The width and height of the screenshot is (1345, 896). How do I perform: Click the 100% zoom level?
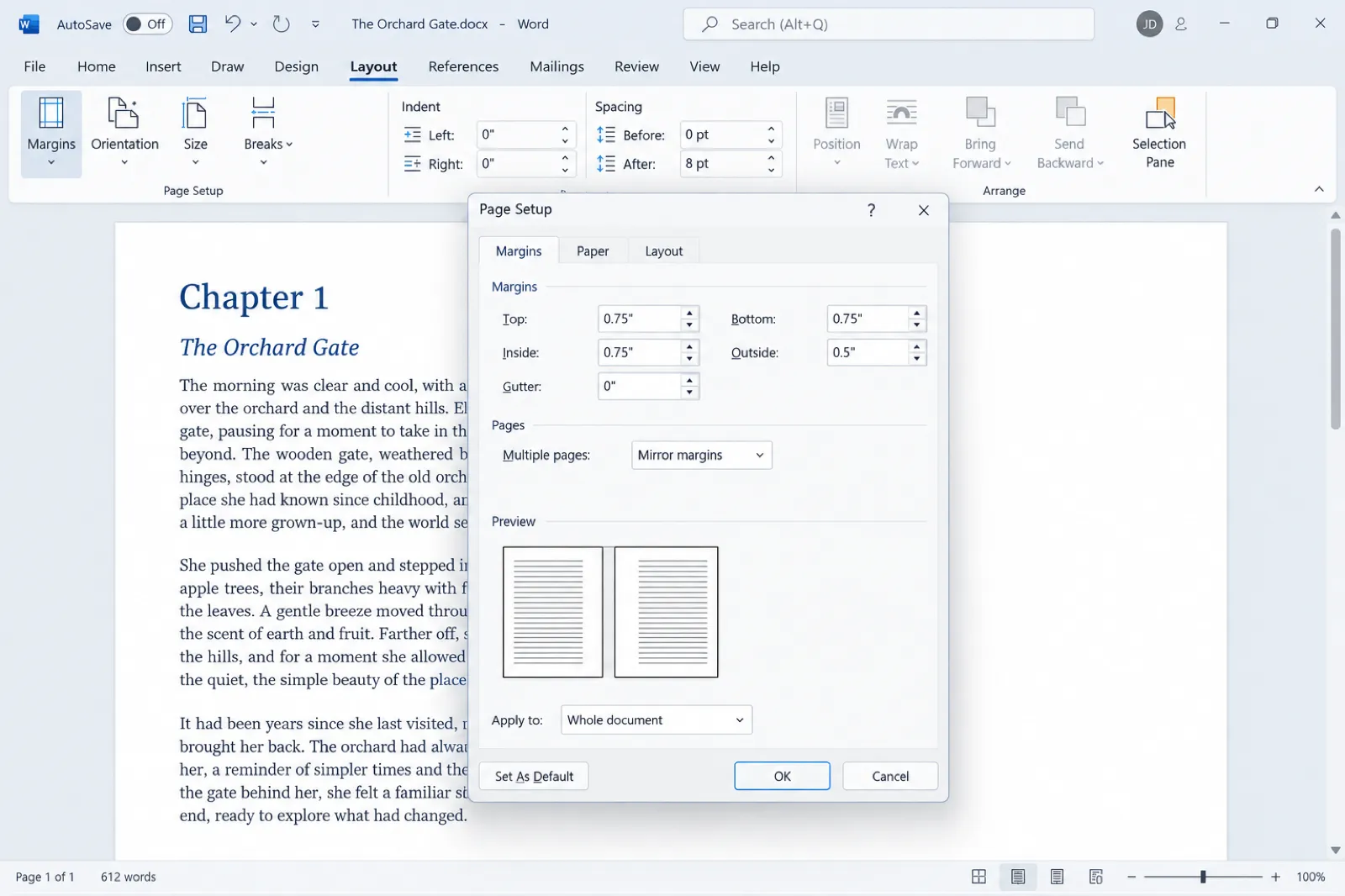tap(1311, 878)
